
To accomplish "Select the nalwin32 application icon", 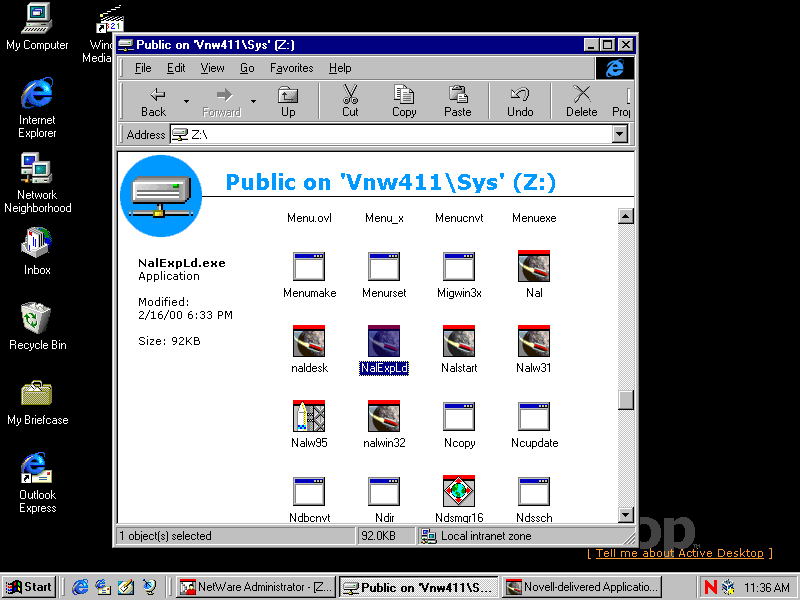I will coord(384,416).
